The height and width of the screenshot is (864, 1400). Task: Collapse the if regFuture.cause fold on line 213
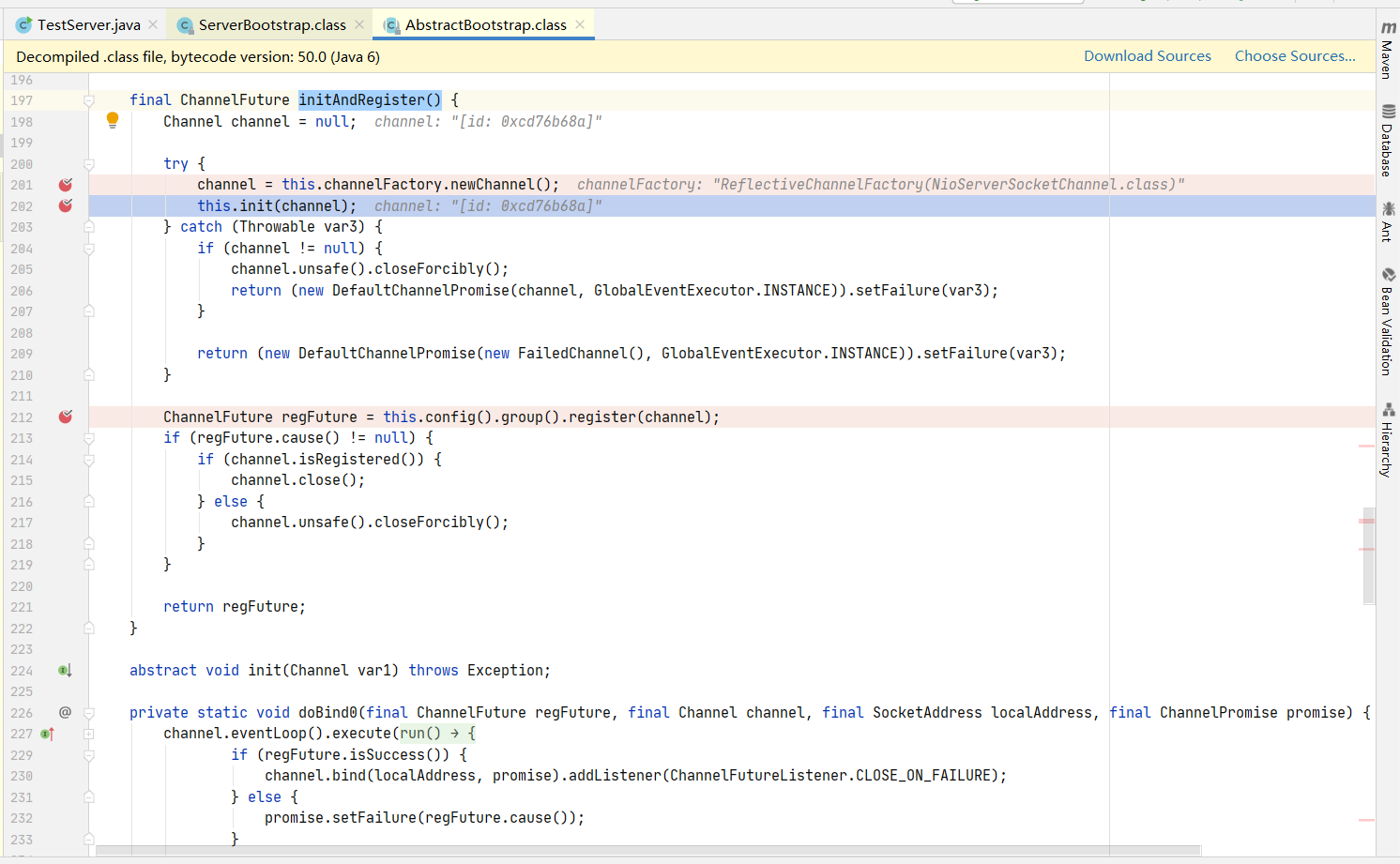pyautogui.click(x=89, y=438)
